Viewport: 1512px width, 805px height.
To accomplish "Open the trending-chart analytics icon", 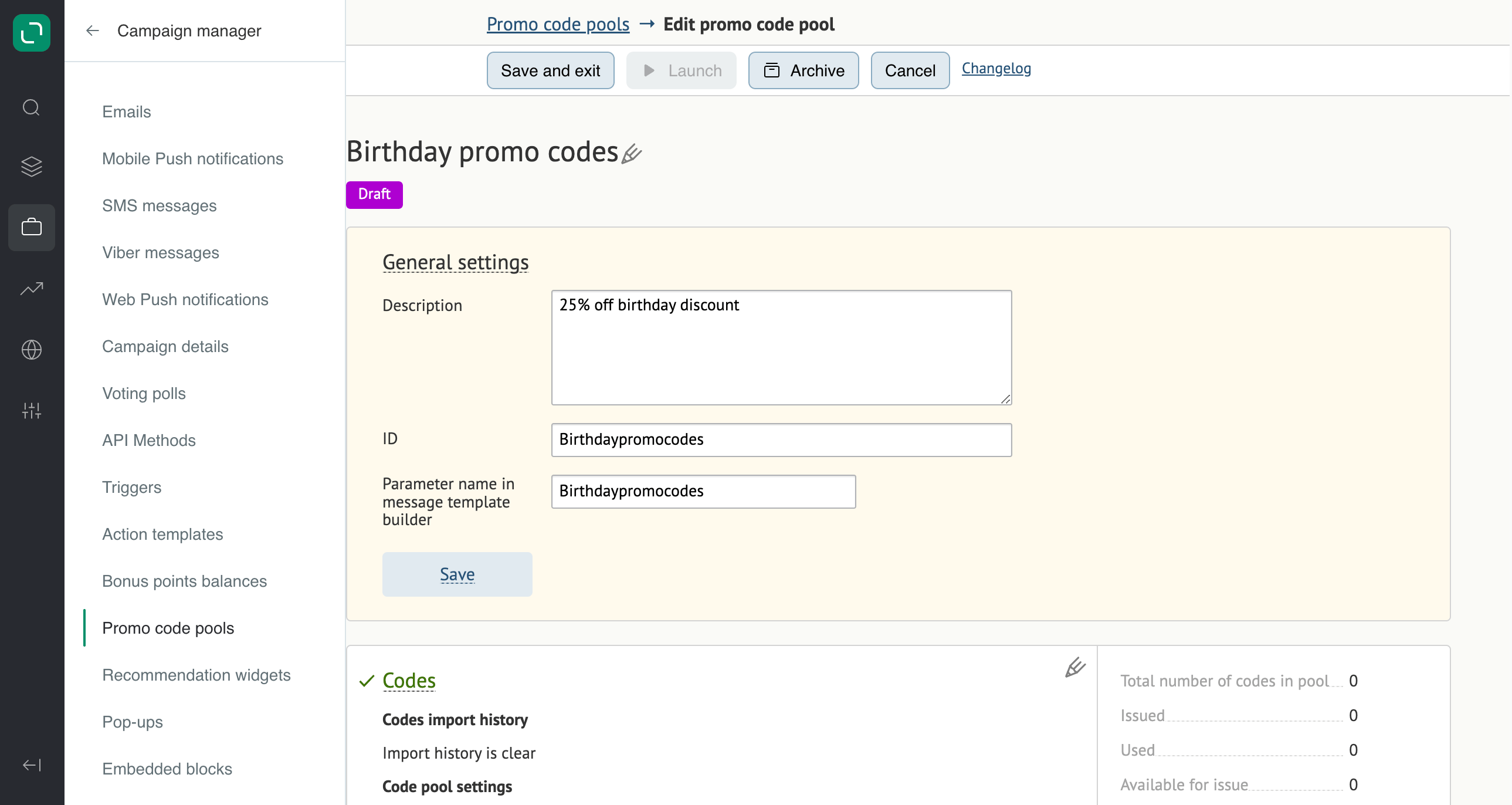I will 32,288.
